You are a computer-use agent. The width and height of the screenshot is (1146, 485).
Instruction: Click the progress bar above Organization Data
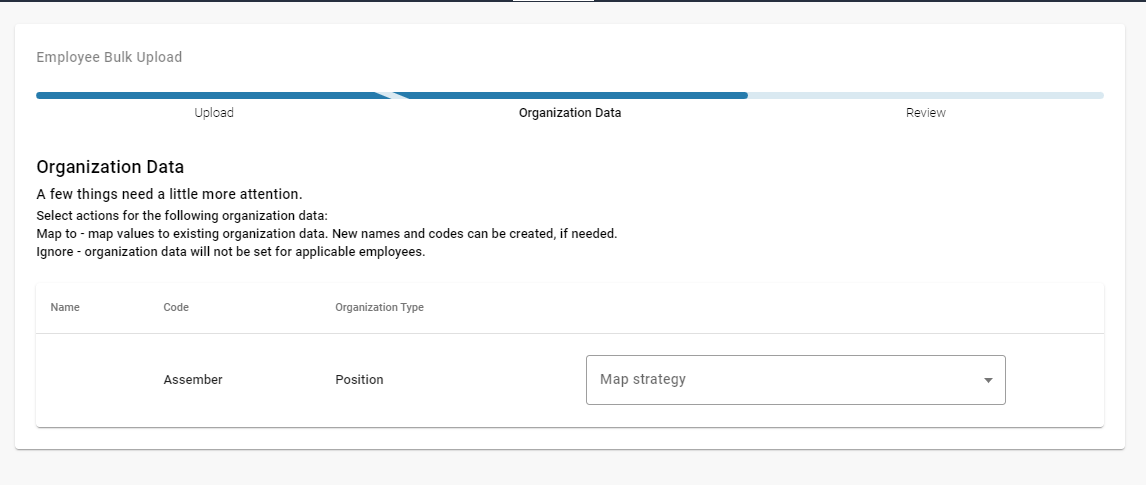(x=570, y=96)
